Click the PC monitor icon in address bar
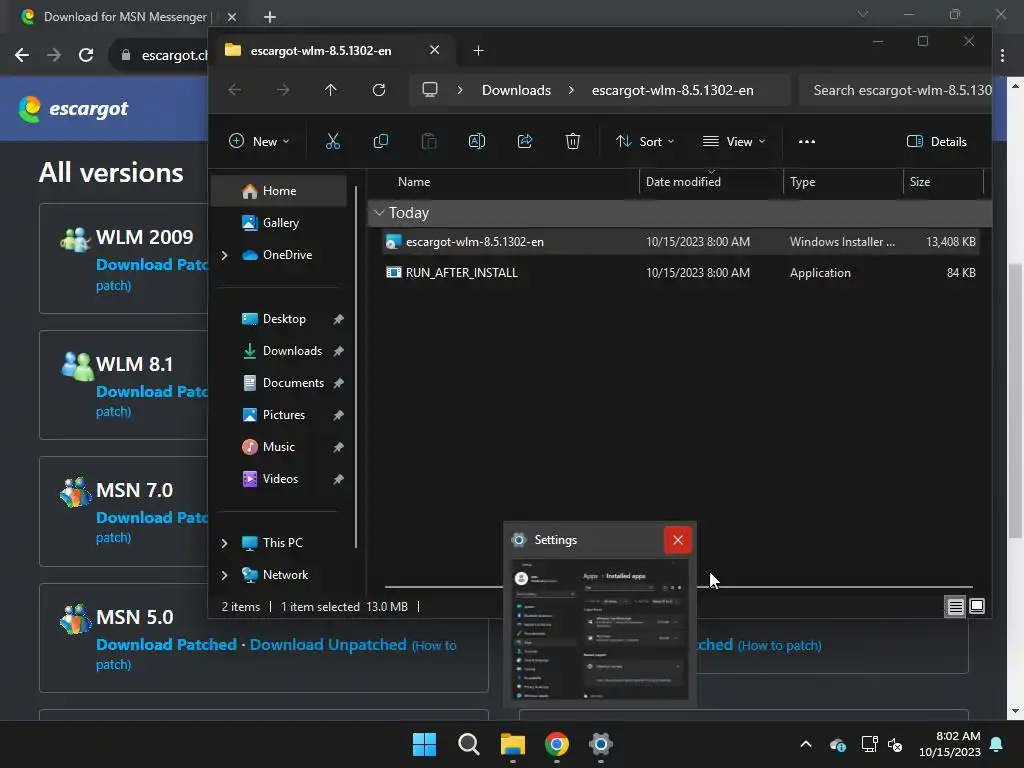1024x768 pixels. (430, 89)
